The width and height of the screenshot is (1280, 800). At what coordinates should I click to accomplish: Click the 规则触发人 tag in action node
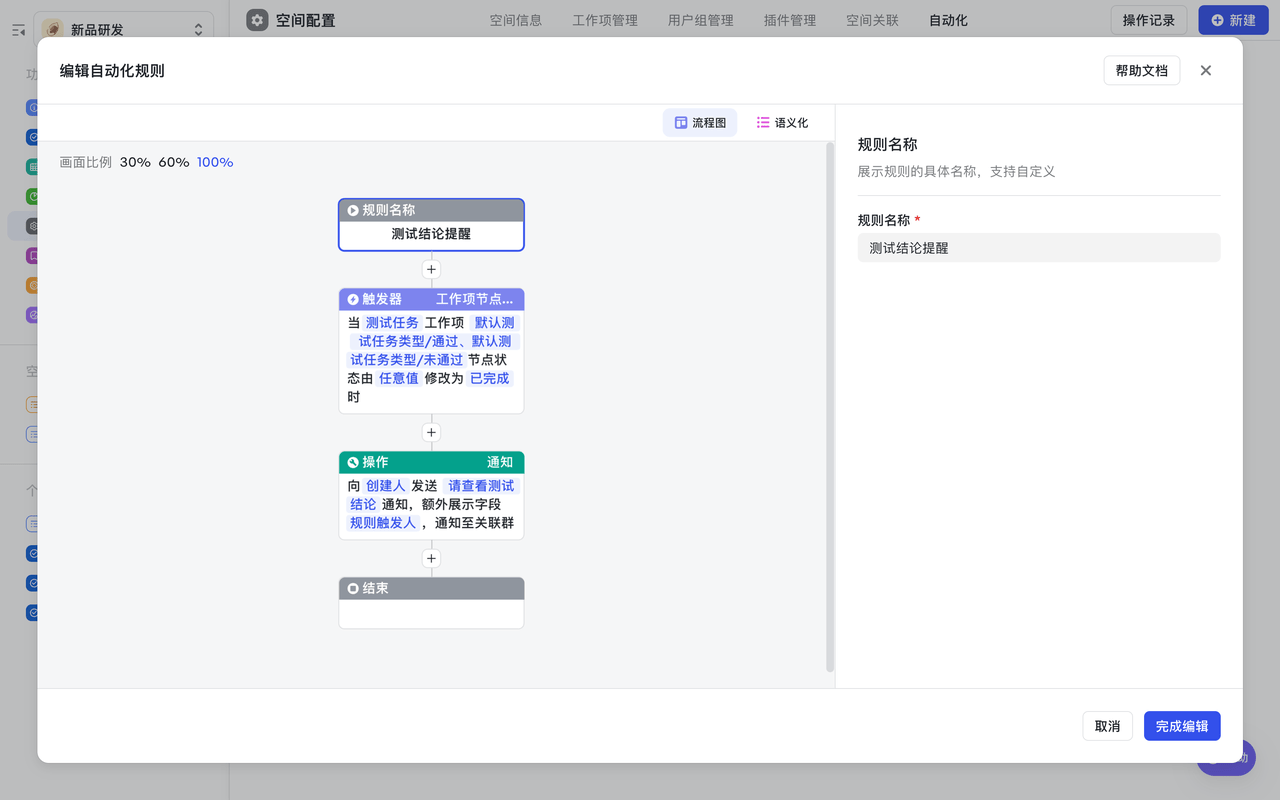(383, 523)
